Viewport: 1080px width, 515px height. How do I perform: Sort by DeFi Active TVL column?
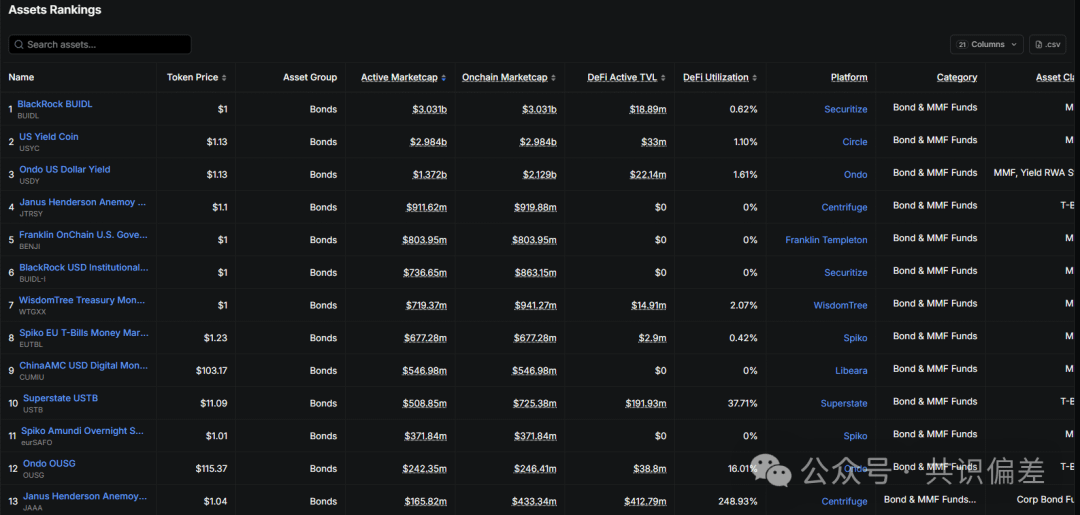(x=627, y=78)
